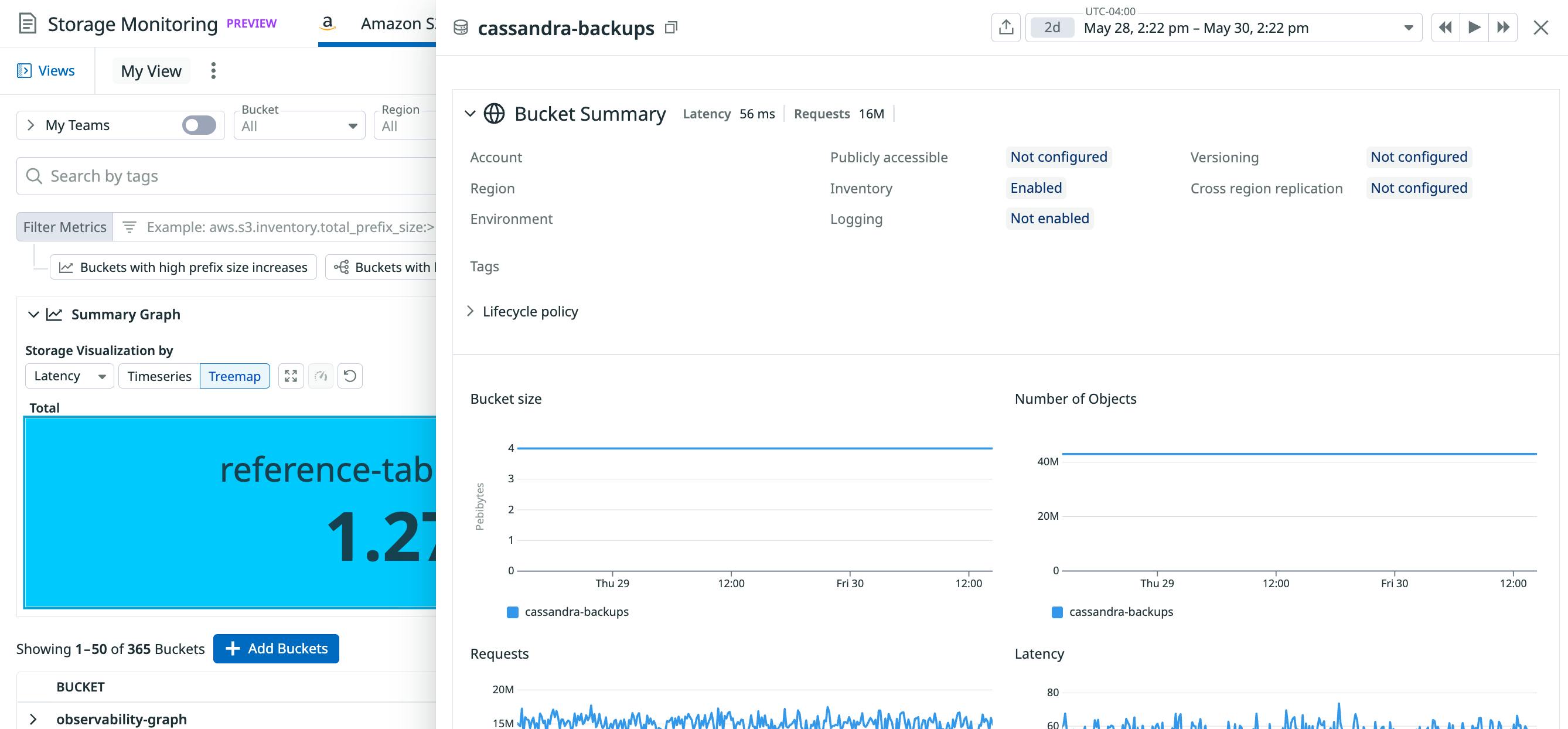Switch to Timeseries visualization
This screenshot has height=729, width=1568.
pos(159,376)
